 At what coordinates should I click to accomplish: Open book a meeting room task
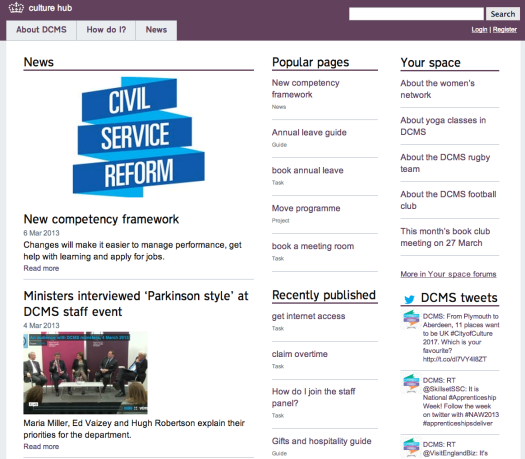tap(313, 246)
